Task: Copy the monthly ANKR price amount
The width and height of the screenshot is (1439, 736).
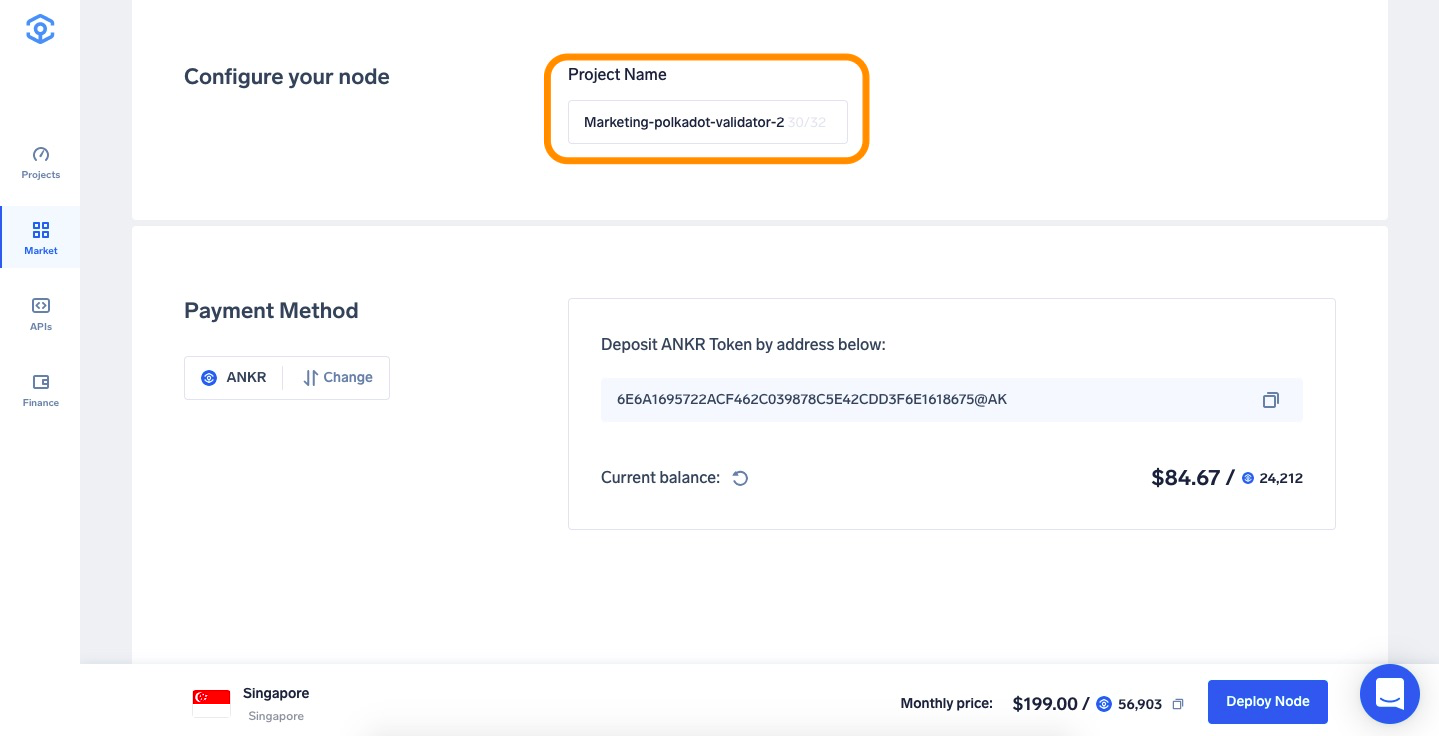Action: point(1177,704)
